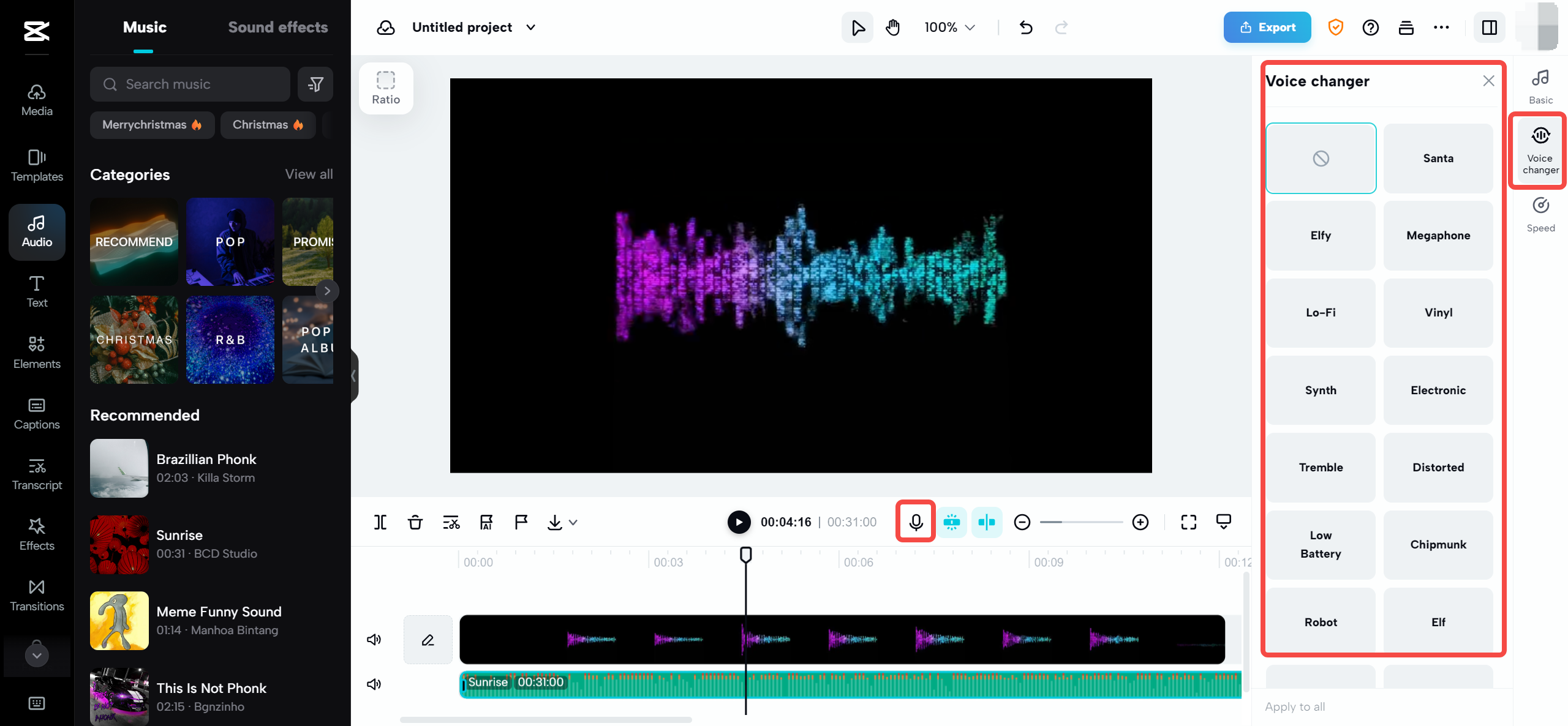Screen dimensions: 1568x726
Task: Mute the Sunrise audio track
Action: click(x=373, y=684)
